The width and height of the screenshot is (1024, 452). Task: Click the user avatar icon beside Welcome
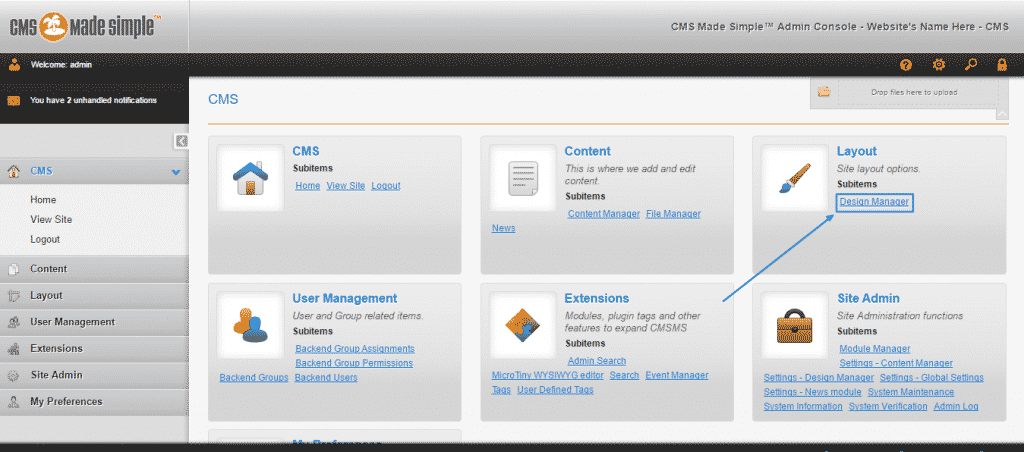pyautogui.click(x=15, y=65)
